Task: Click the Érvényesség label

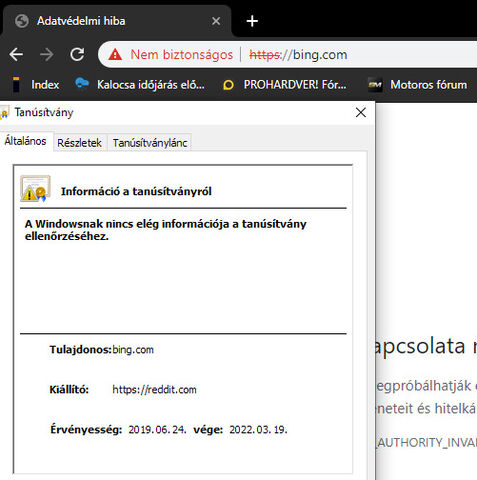Action: pos(86,429)
